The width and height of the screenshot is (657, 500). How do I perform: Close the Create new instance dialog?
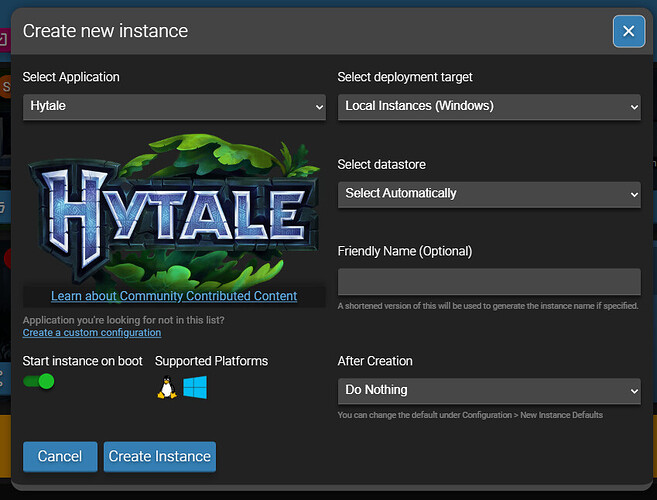pos(628,32)
